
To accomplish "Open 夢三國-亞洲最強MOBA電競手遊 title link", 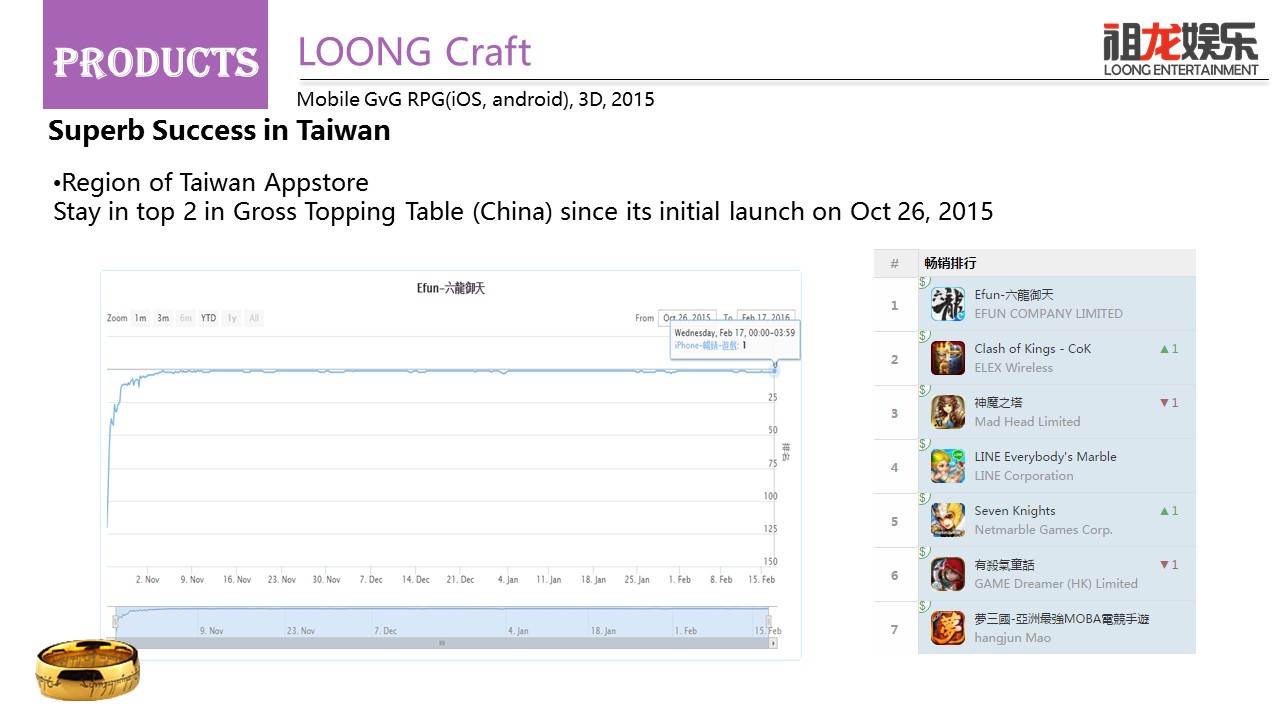I will 1062,619.
